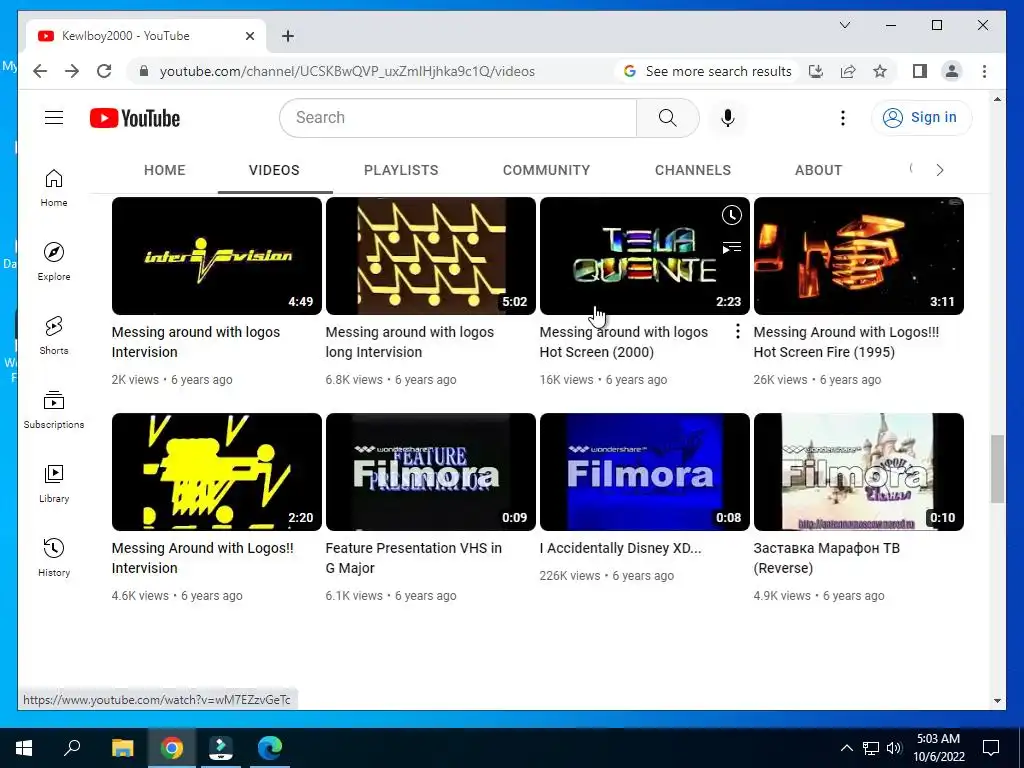The width and height of the screenshot is (1024, 768).
Task: Click See more search results chip
Action: pyautogui.click(x=708, y=71)
